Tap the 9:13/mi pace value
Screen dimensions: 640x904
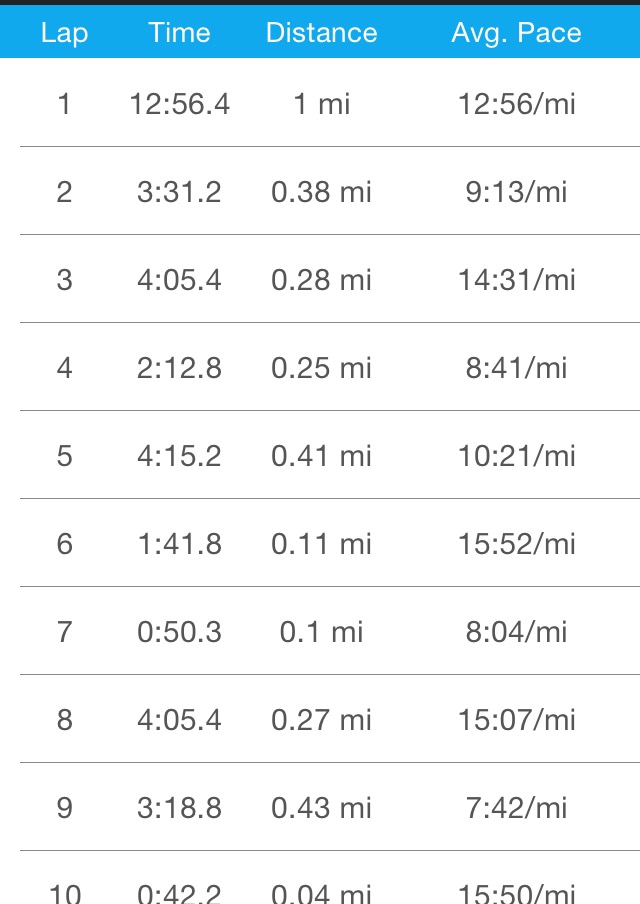[x=516, y=192]
